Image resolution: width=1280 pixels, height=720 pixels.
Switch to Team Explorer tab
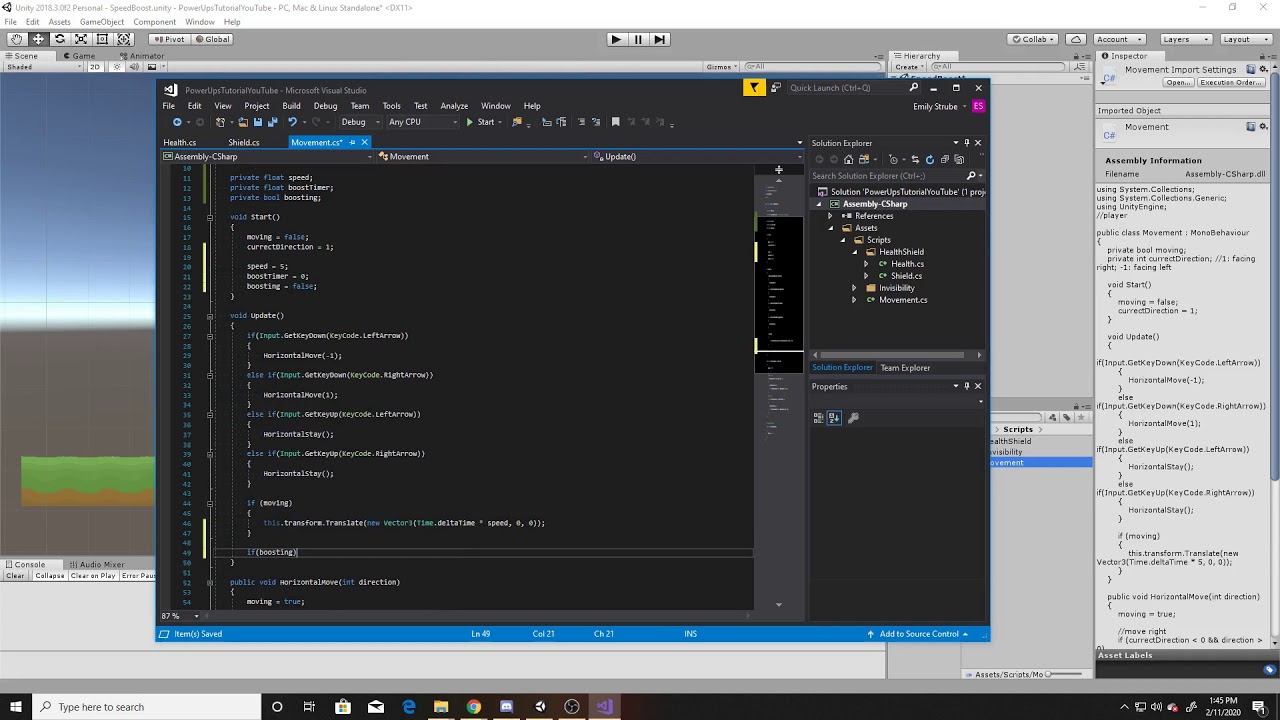click(905, 368)
